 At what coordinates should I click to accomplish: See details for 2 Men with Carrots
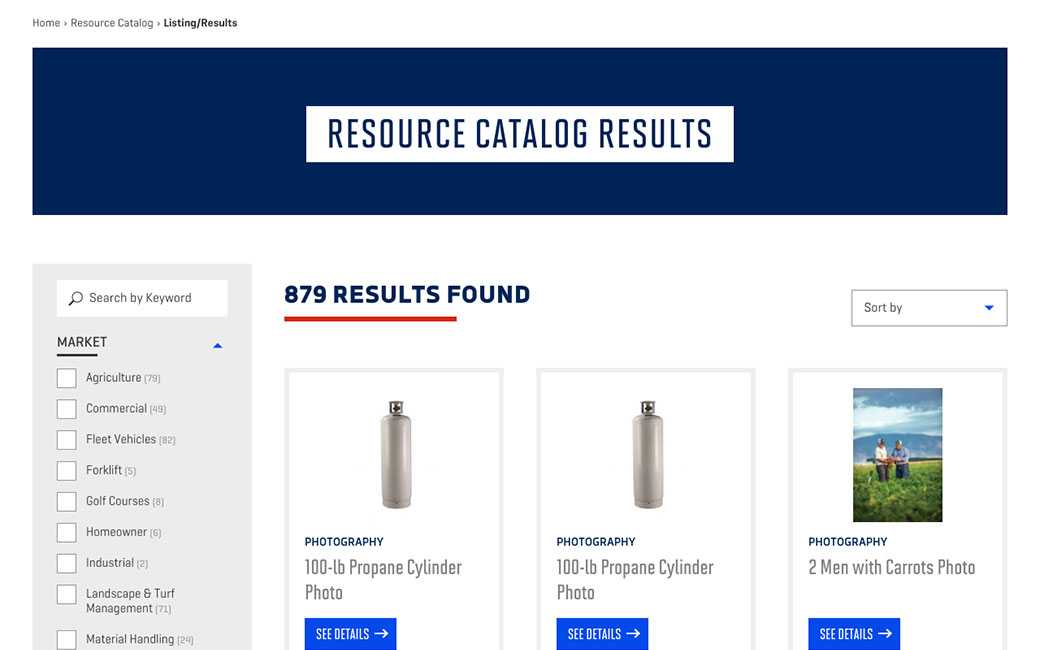[854, 634]
